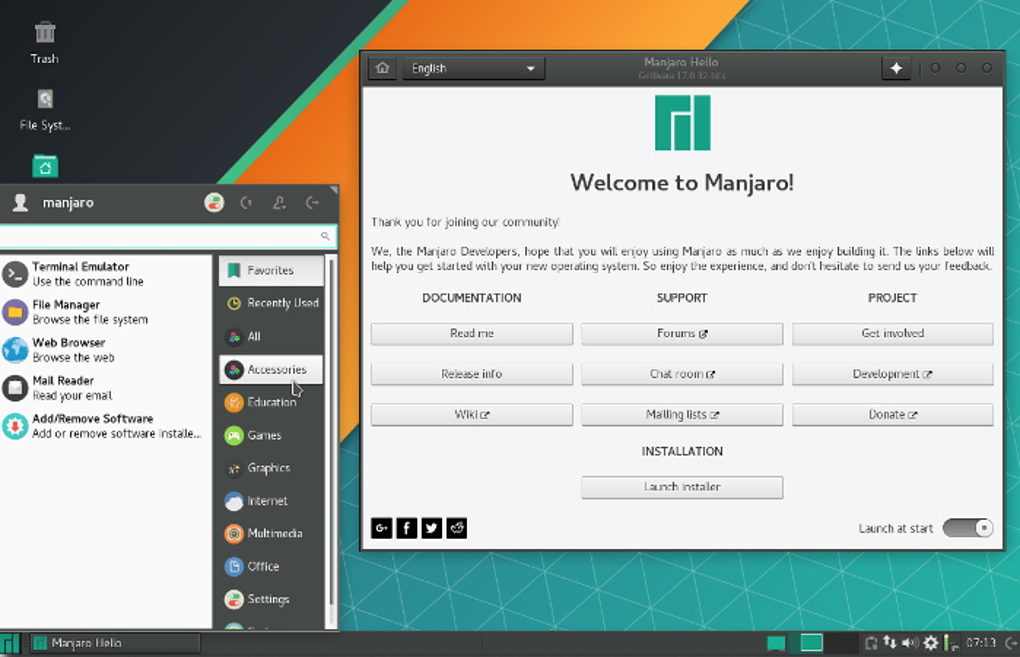1020x657 pixels.
Task: Click the manjaro username label
Action: [x=68, y=203]
